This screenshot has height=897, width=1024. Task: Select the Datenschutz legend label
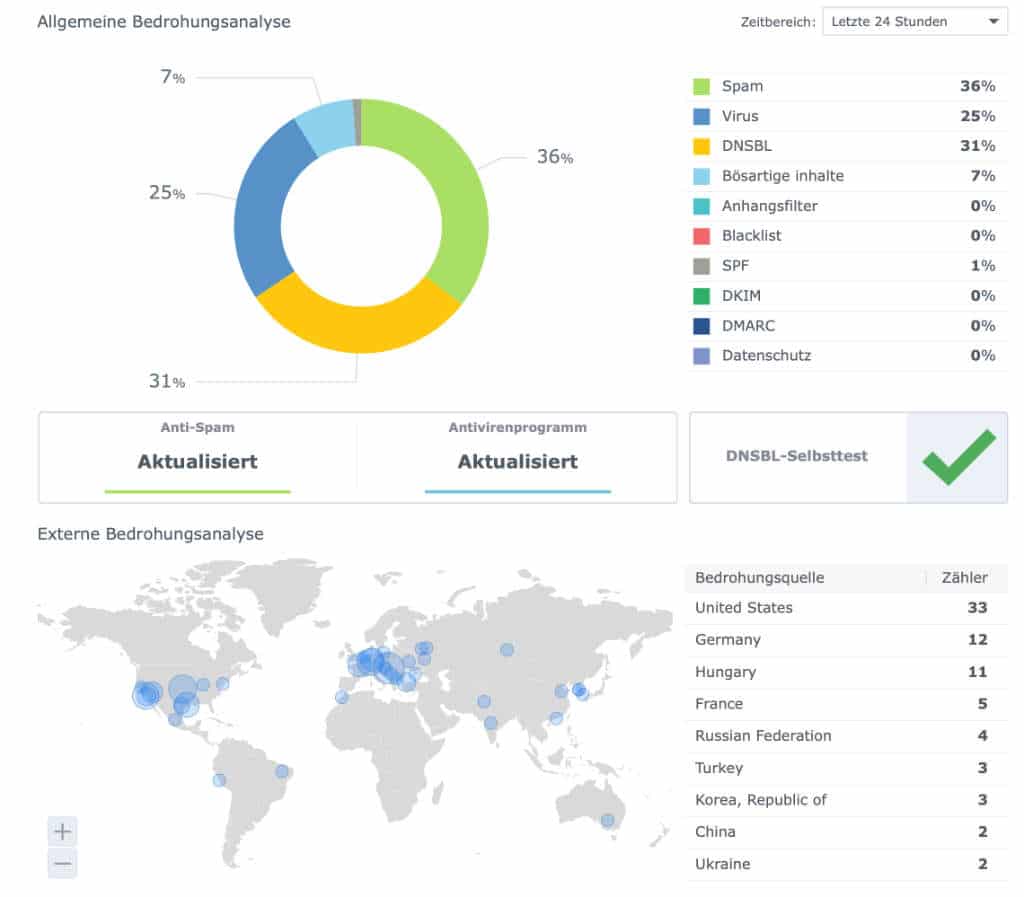click(766, 356)
